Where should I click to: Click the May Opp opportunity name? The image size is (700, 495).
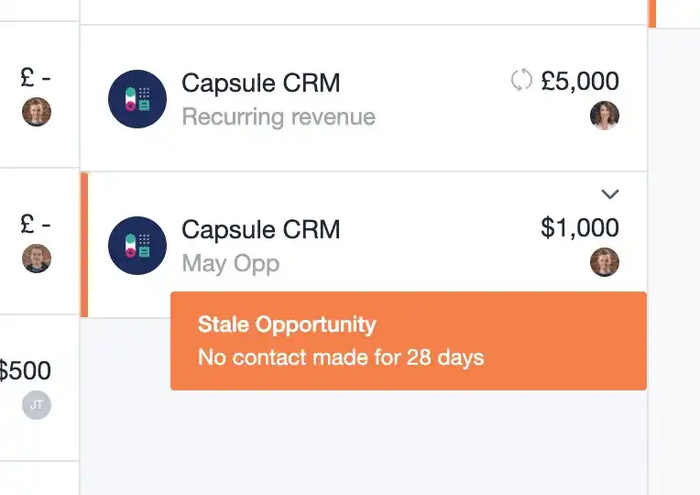(231, 264)
